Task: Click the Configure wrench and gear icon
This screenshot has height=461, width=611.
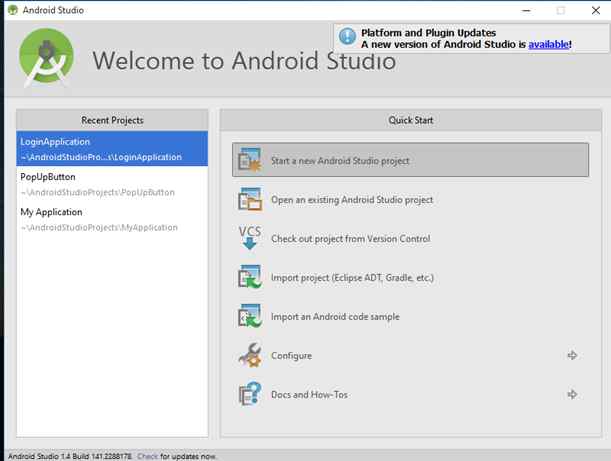Action: coord(250,355)
